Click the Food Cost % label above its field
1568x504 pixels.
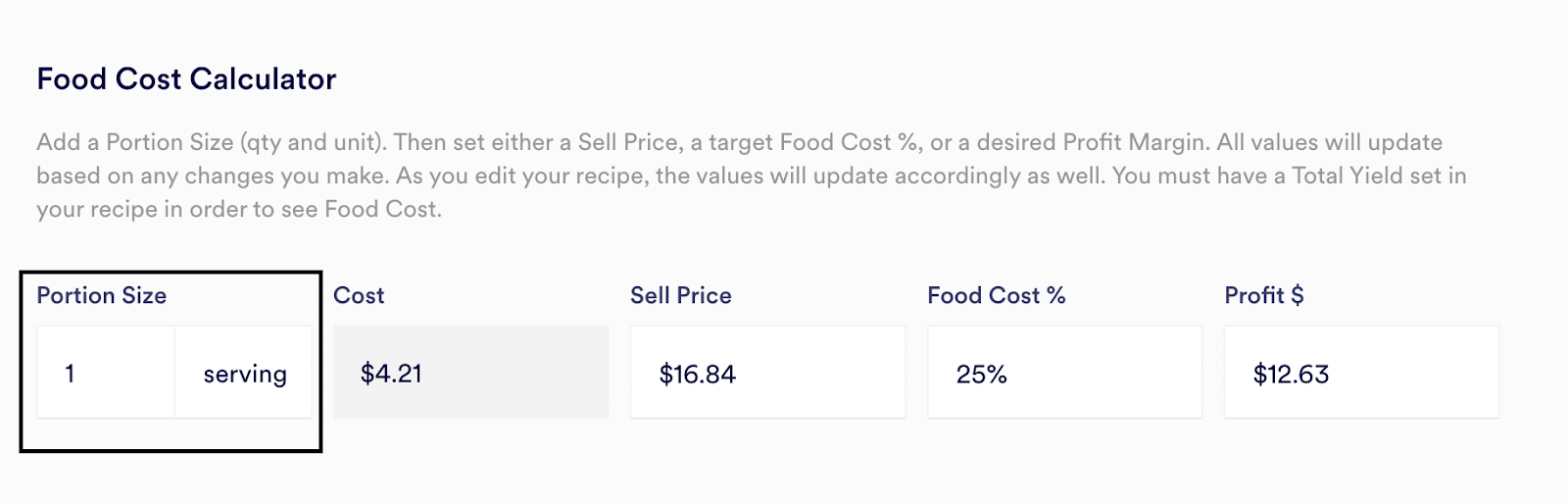click(x=996, y=295)
